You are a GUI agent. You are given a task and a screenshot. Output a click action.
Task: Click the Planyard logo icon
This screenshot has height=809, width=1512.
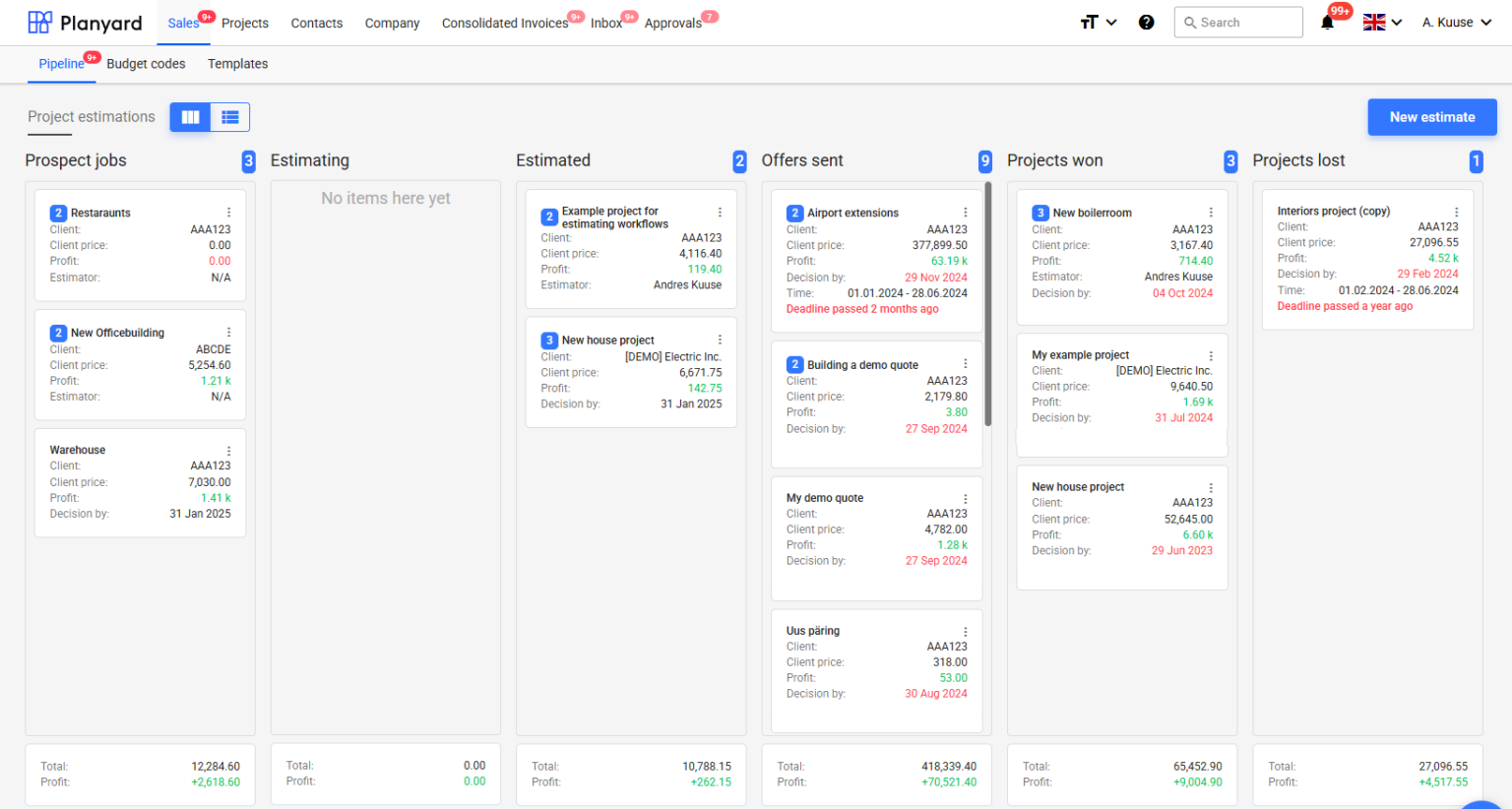pos(39,23)
